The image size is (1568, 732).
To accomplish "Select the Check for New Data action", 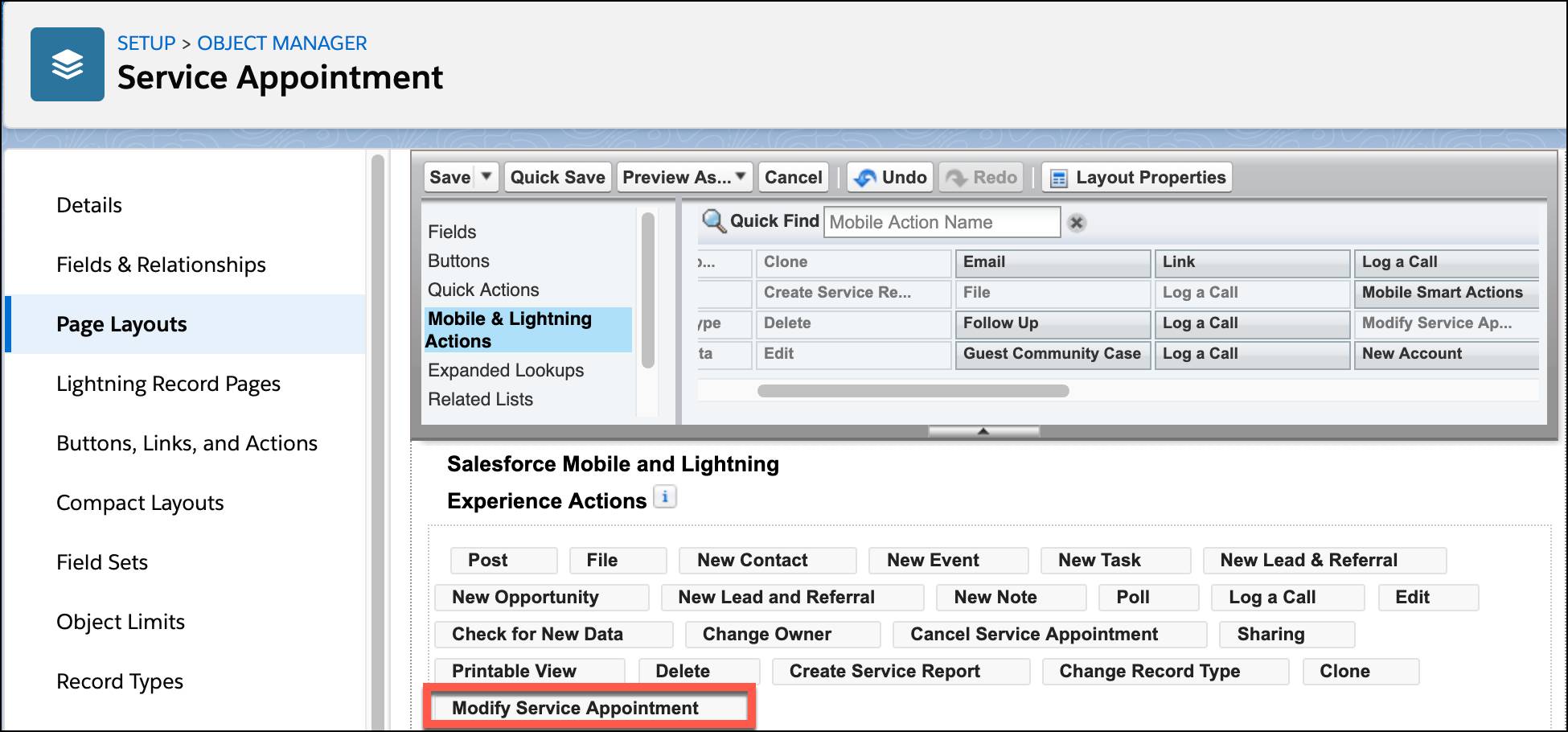I will pyautogui.click(x=553, y=634).
